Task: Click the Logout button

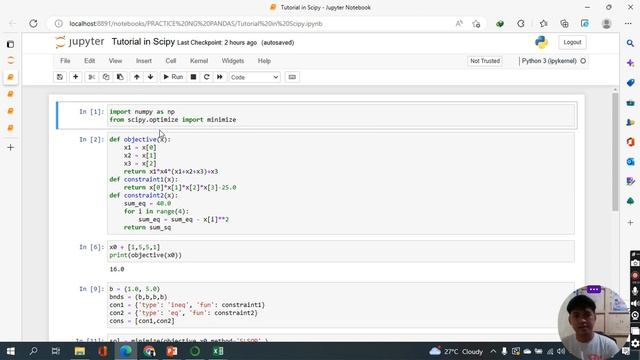Action: 572,42
